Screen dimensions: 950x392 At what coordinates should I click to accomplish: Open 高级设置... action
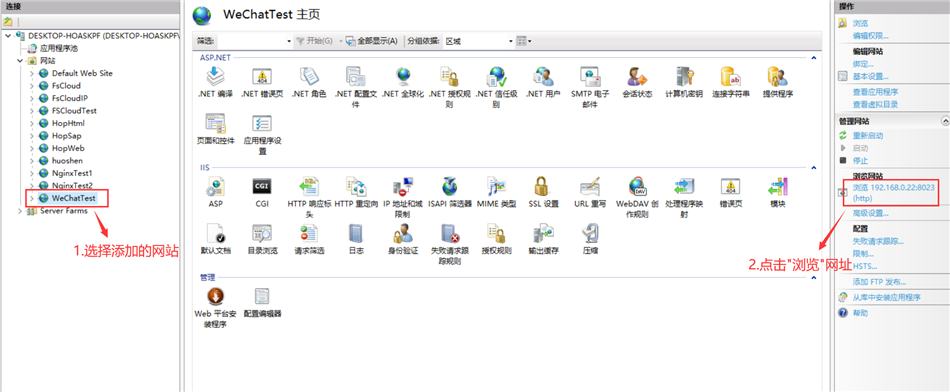click(x=871, y=213)
